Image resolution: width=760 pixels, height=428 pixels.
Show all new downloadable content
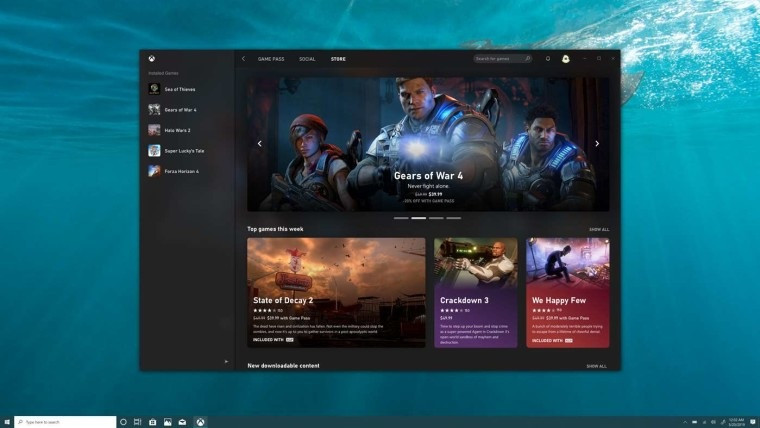[596, 366]
